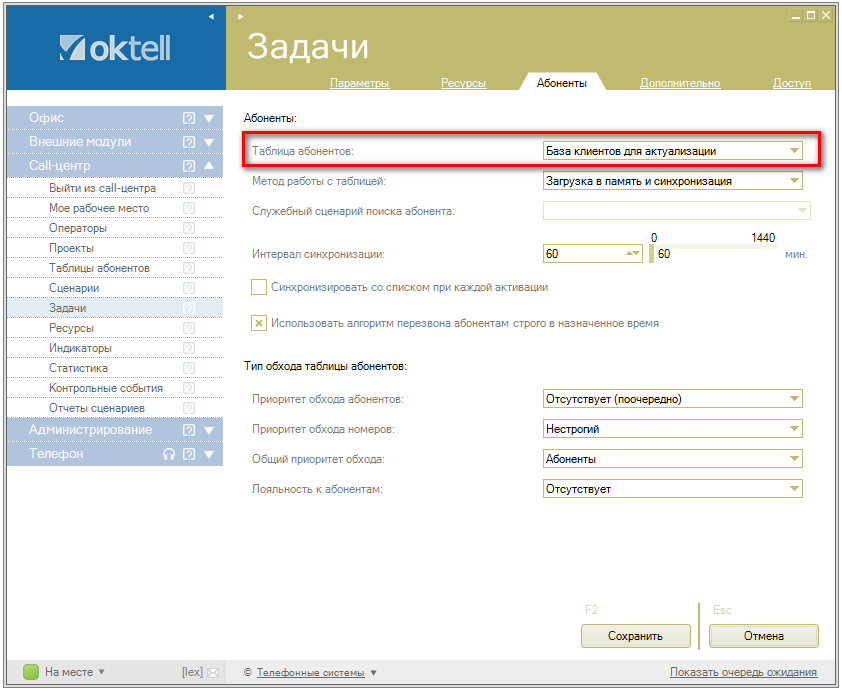Image resolution: width=842 pixels, height=691 pixels.
Task: Collapse the Call-центр section arrow
Action: pos(209,166)
